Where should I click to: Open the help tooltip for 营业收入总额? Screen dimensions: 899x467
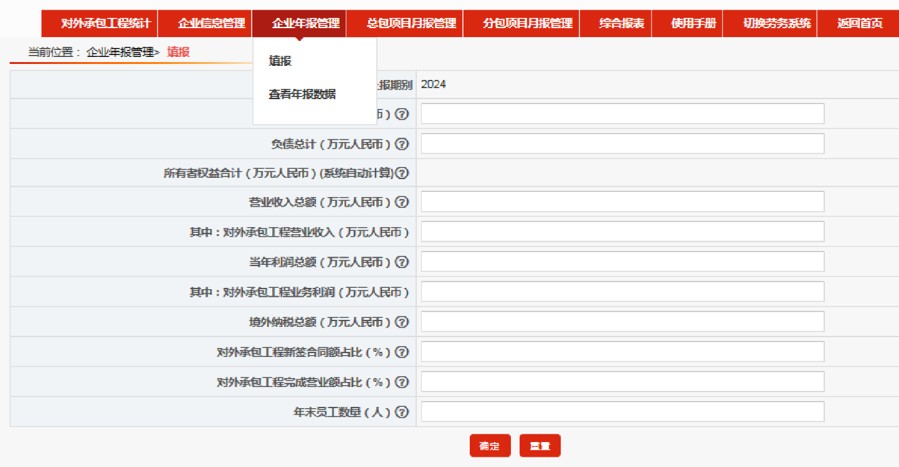(x=403, y=202)
